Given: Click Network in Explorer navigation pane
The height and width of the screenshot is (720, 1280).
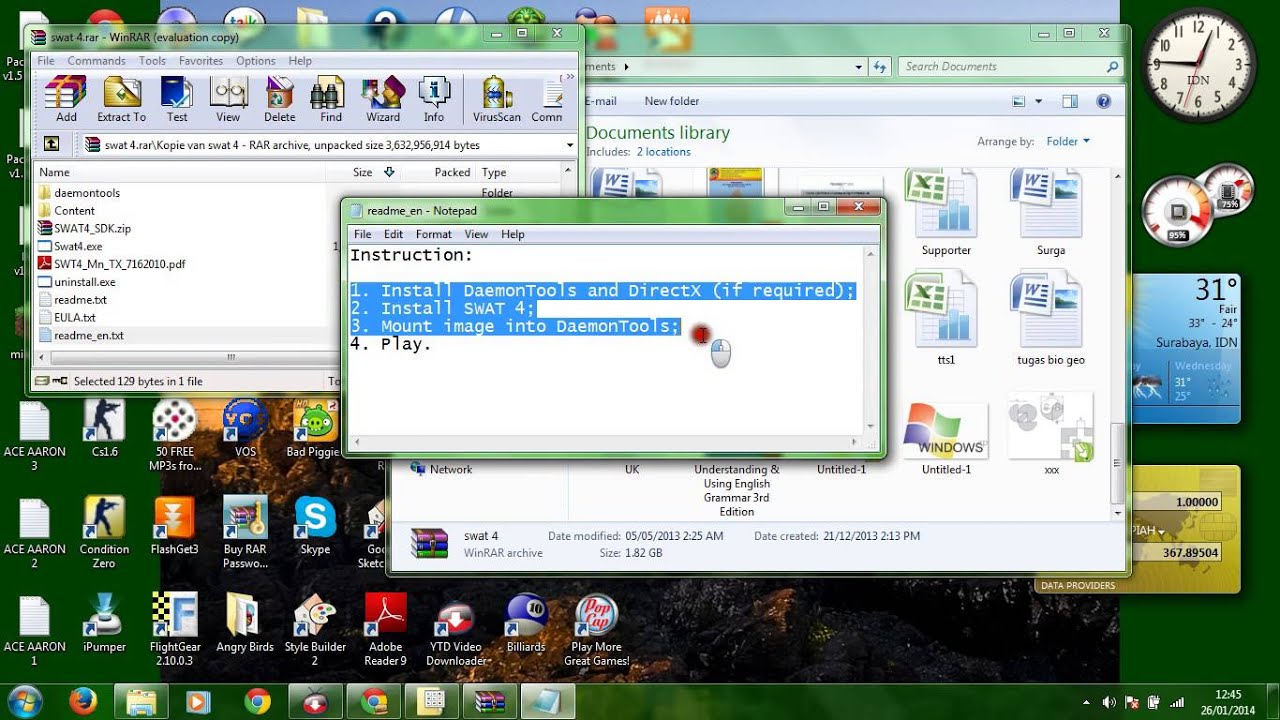Looking at the screenshot, I should (450, 469).
